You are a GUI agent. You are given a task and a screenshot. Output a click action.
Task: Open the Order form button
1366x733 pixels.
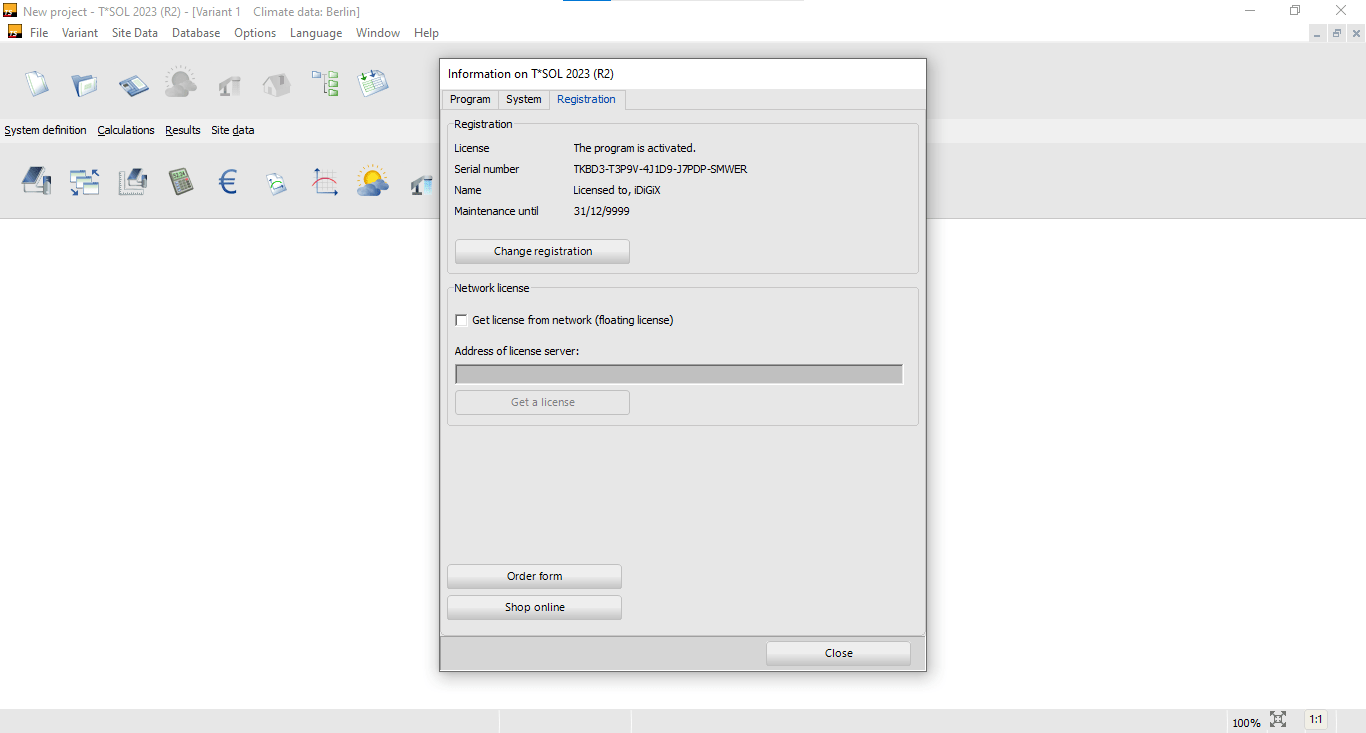pos(535,576)
